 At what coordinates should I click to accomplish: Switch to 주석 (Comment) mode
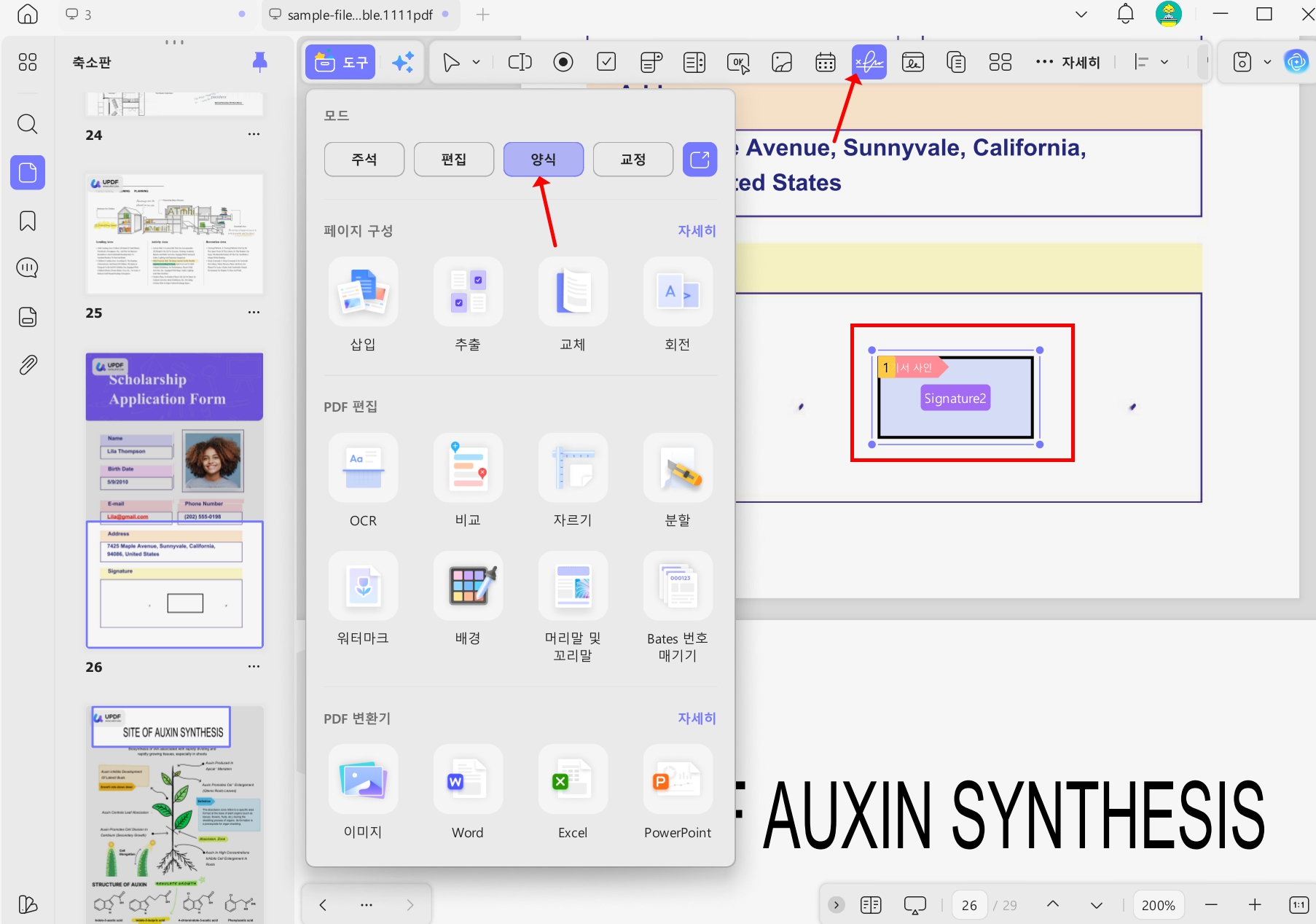tap(364, 159)
